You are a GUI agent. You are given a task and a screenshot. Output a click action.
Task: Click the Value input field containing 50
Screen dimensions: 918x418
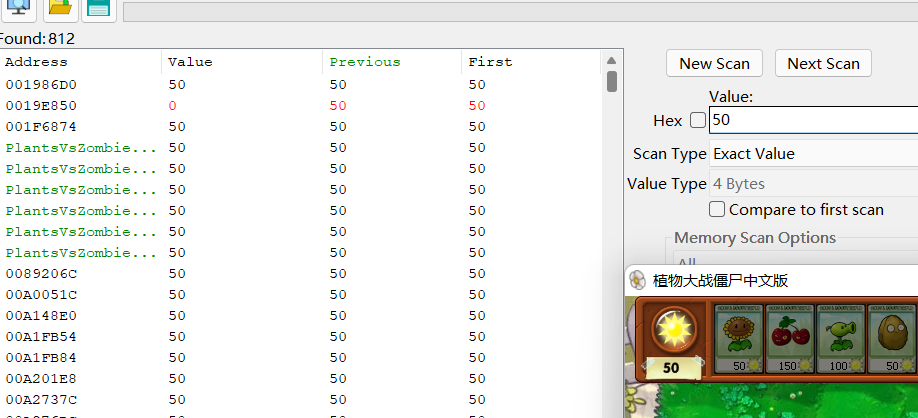coord(814,120)
